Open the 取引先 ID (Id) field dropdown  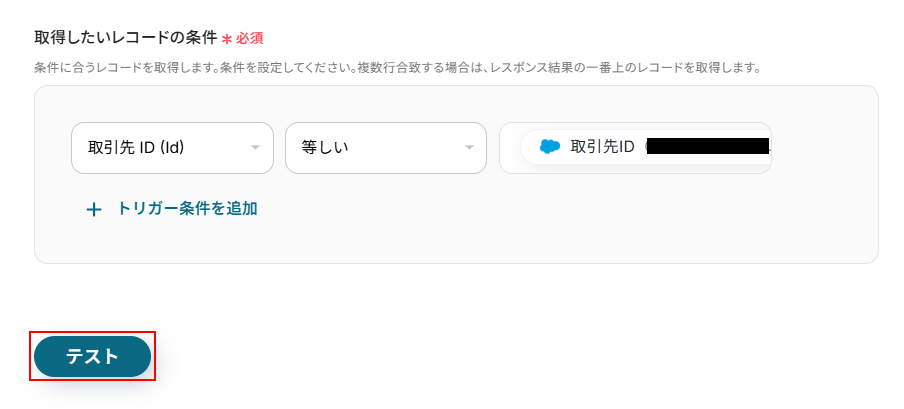[172, 148]
